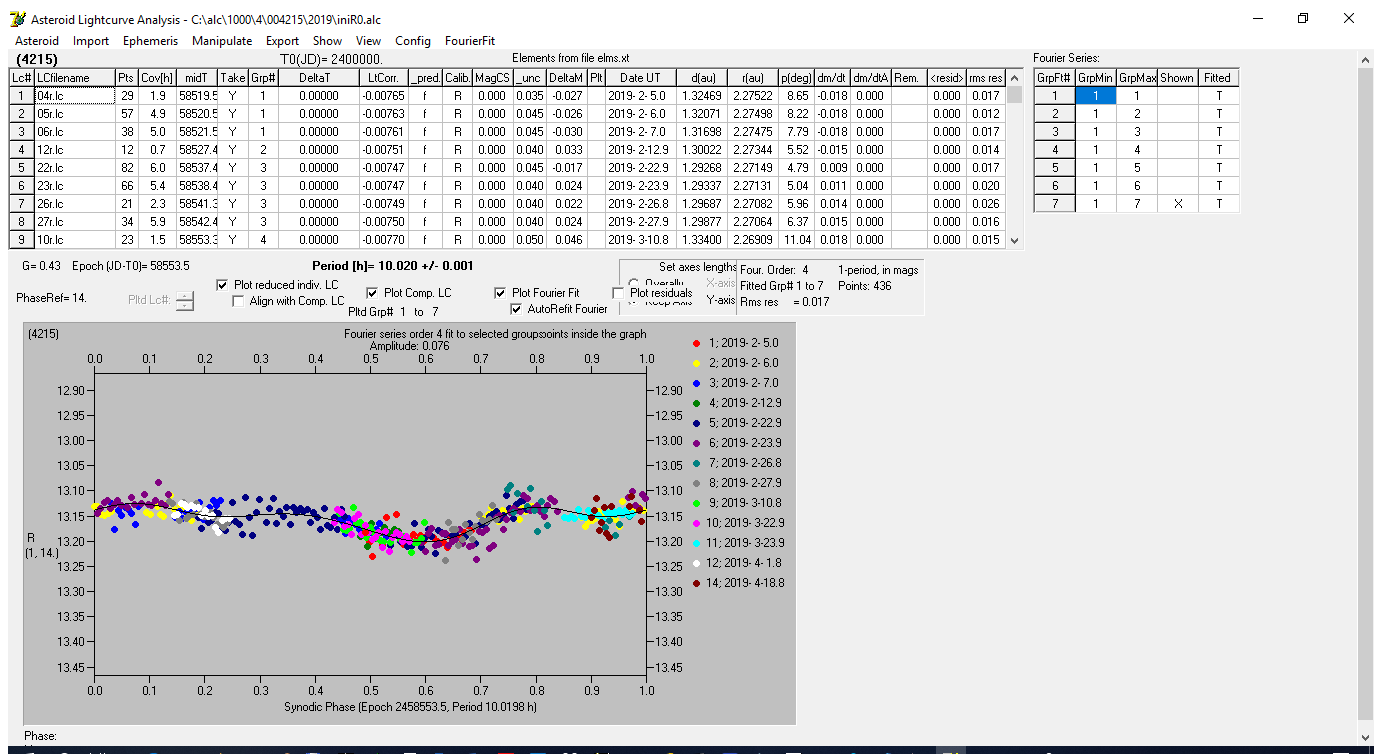The height and width of the screenshot is (754, 1382).
Task: Select the Overall axes length radio button
Action: [x=633, y=283]
